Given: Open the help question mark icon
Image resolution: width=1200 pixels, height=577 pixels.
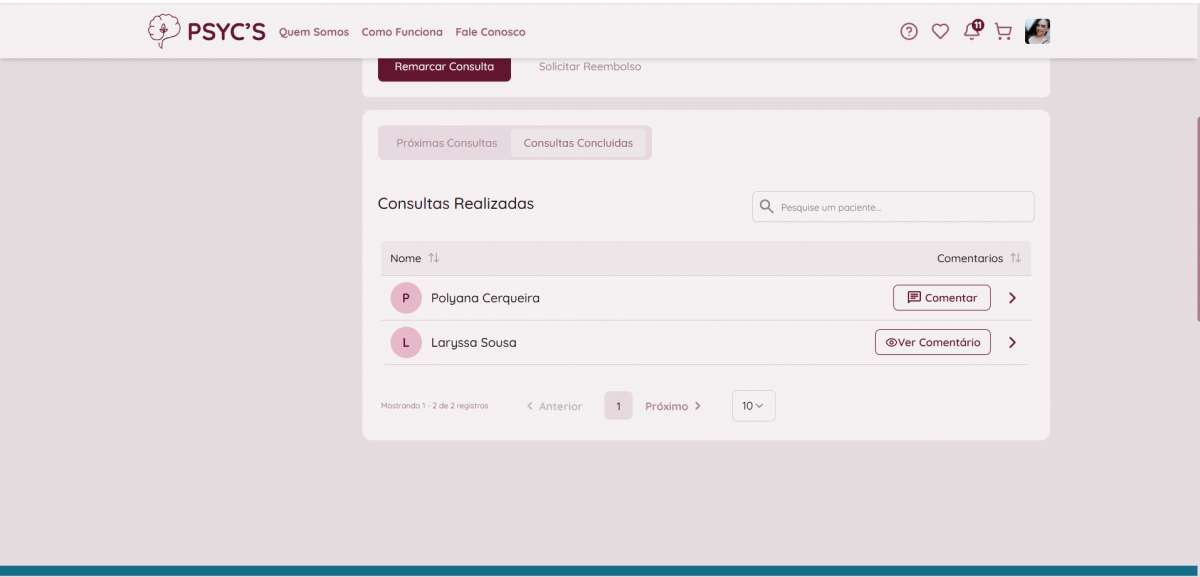Looking at the screenshot, I should click(x=908, y=31).
